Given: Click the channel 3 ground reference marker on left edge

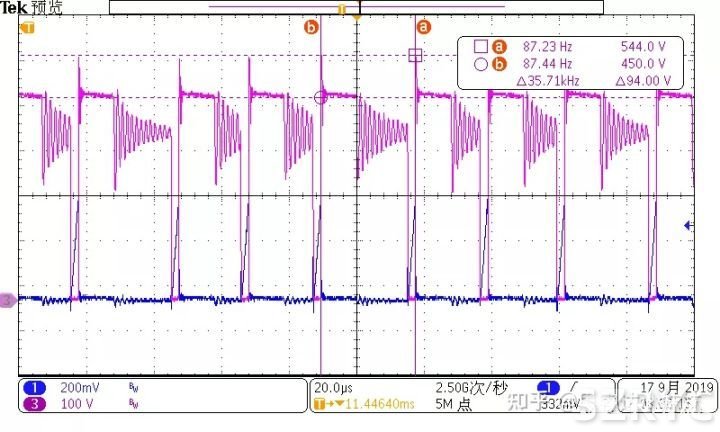Looking at the screenshot, I should (x=8, y=299).
